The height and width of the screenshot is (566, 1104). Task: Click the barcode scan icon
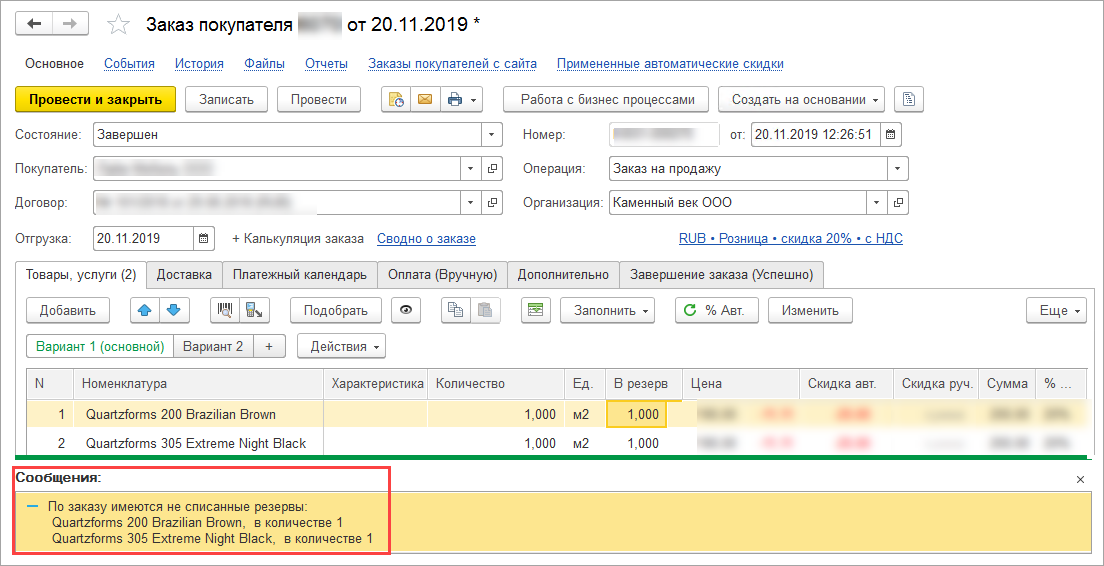coord(225,310)
